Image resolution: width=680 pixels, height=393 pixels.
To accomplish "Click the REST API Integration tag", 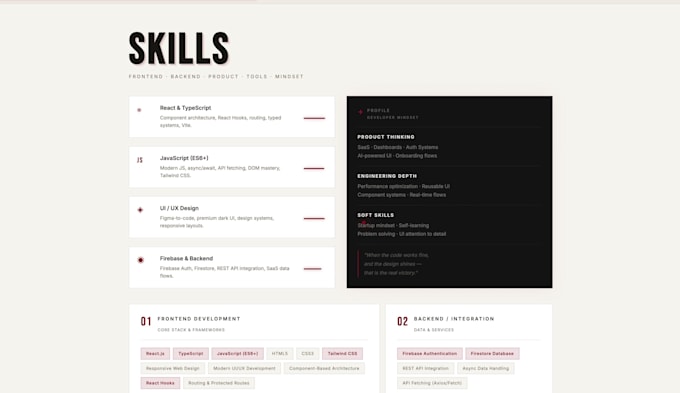I will click(x=425, y=368).
